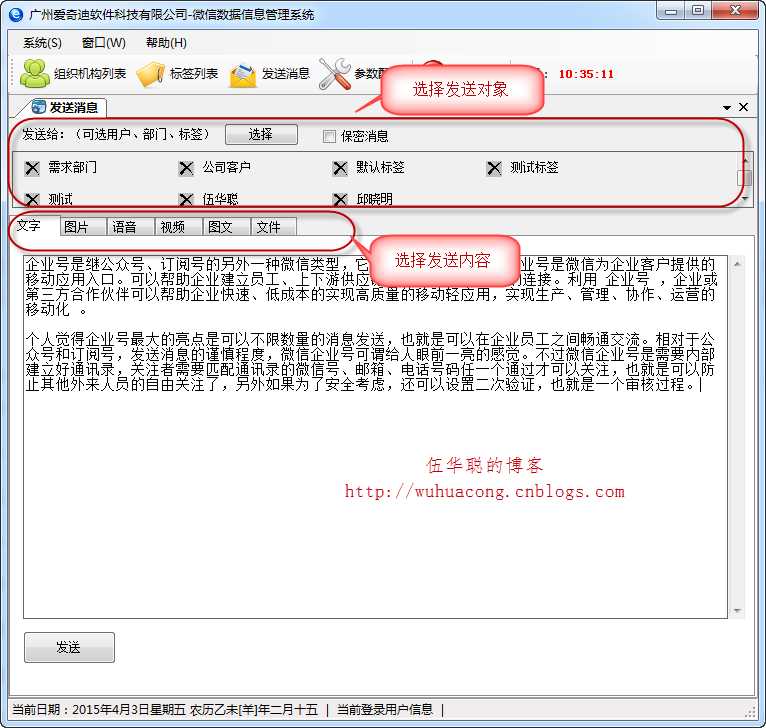Click the 伍华聪 recipient label
Viewport: 766px width, 728px height.
point(220,199)
